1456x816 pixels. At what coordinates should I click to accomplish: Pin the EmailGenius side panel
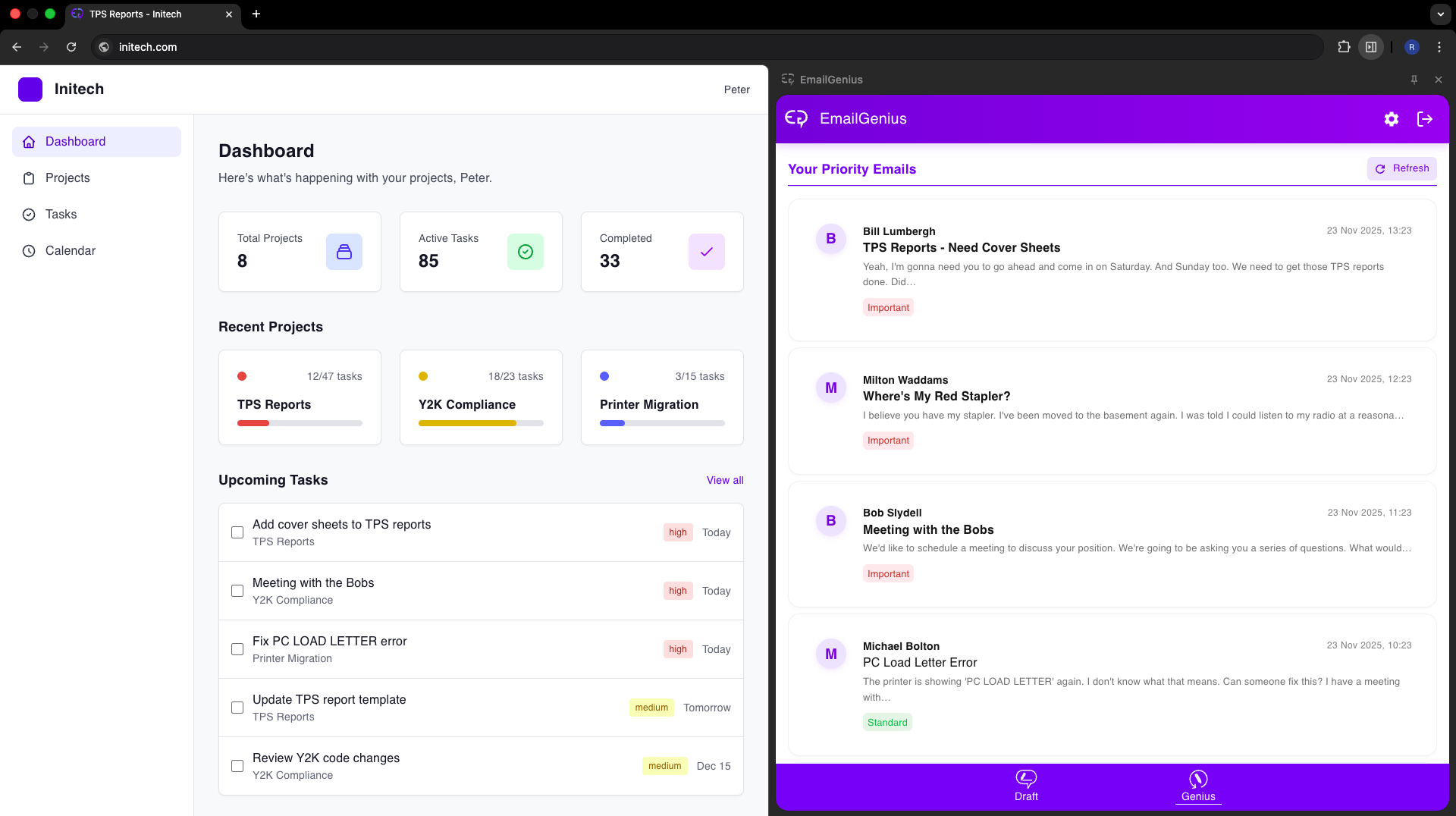pyautogui.click(x=1414, y=79)
